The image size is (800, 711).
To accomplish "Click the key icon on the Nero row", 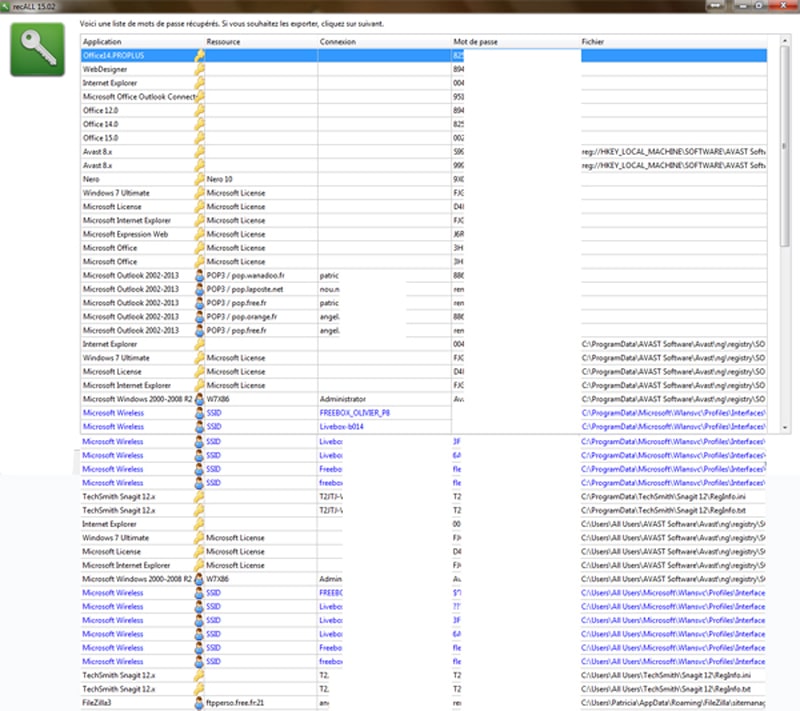I will pyautogui.click(x=199, y=179).
